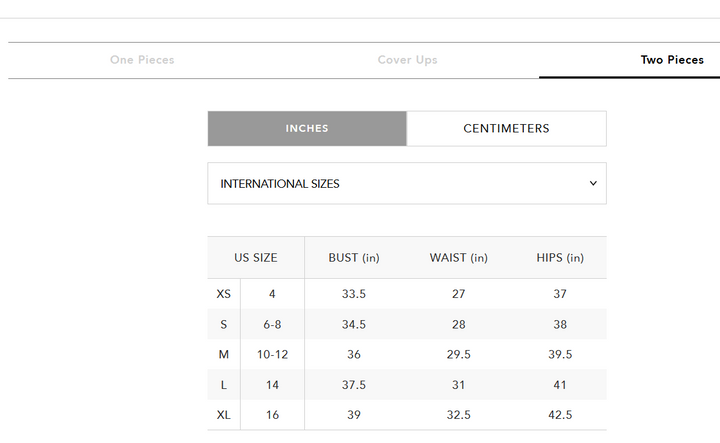Click waist value 32.5
The image size is (720, 443).
pos(458,415)
